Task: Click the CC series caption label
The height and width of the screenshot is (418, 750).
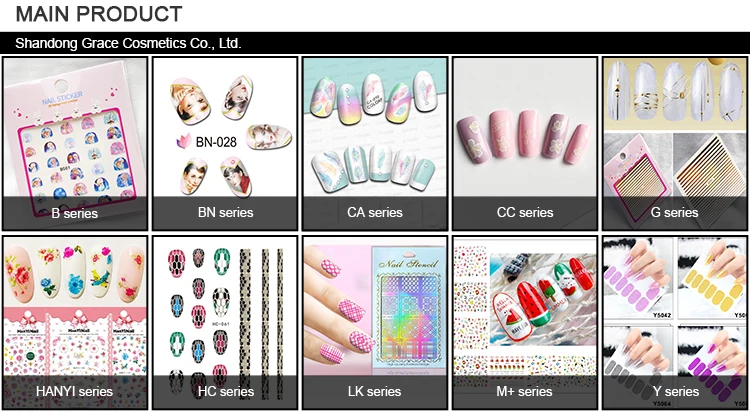Action: click(525, 213)
